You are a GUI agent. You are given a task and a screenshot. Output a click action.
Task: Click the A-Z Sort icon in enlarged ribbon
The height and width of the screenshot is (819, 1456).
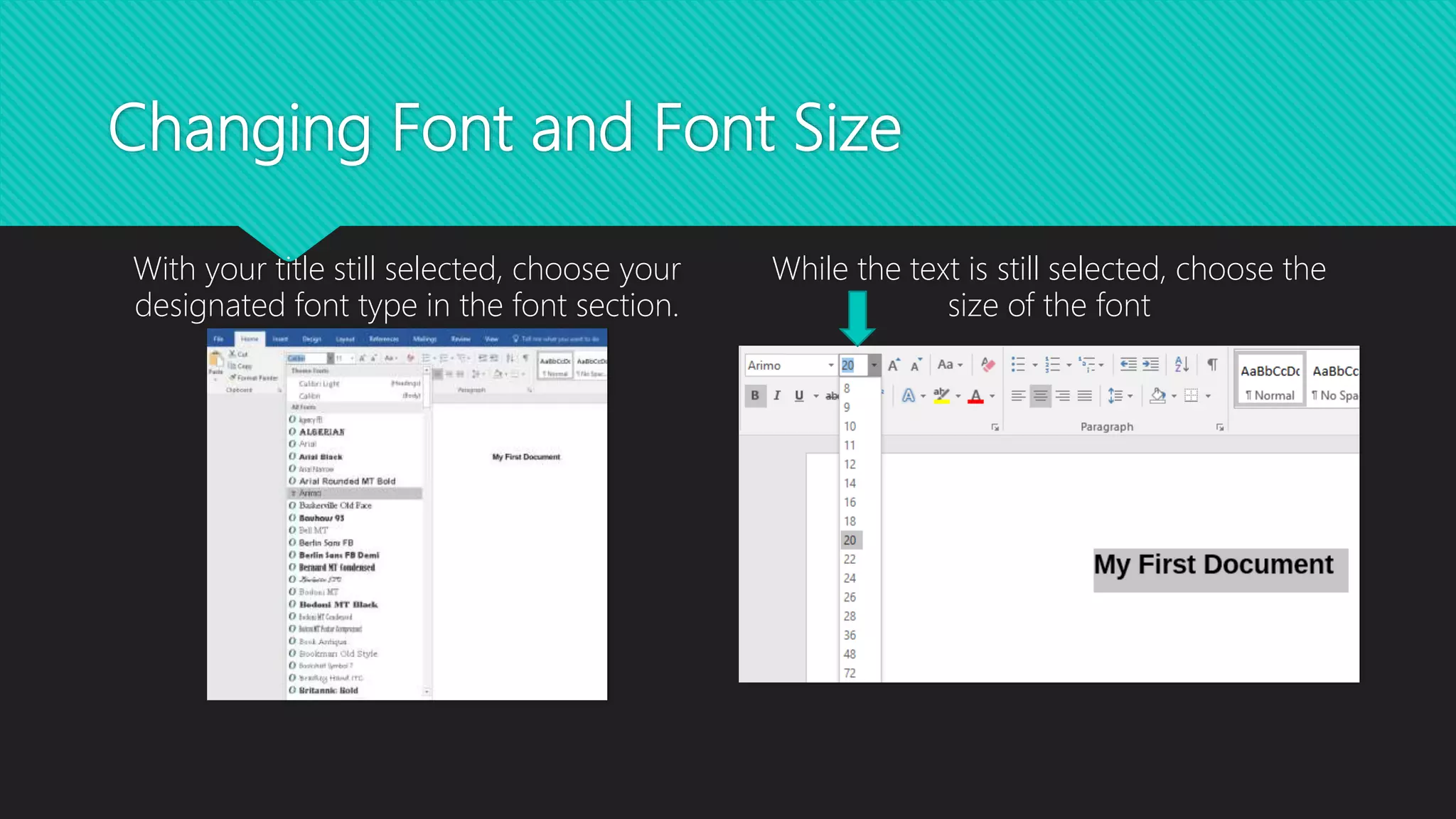1182,365
